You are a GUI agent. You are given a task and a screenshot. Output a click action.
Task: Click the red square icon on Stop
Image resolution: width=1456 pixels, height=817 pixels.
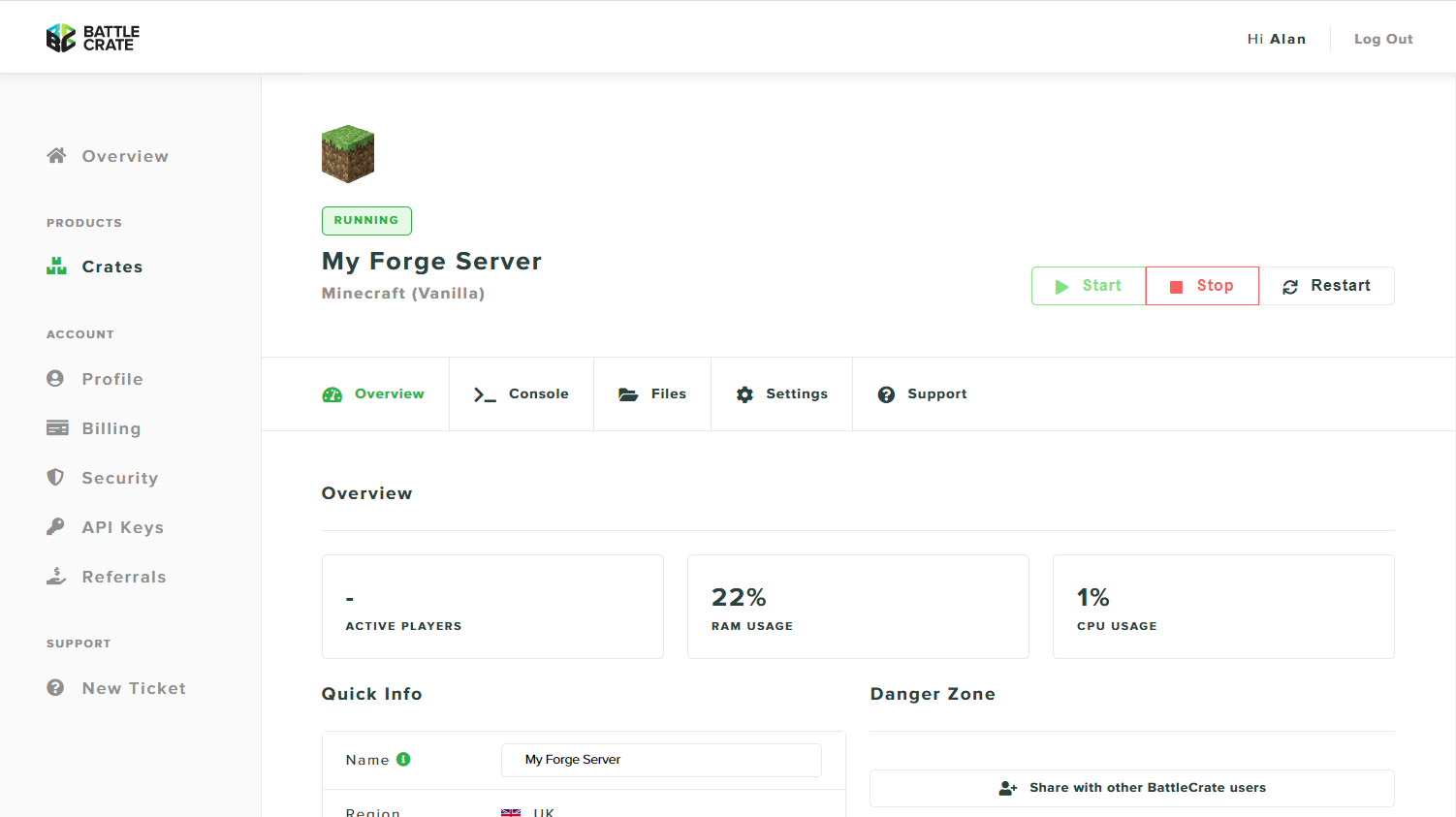click(1176, 287)
